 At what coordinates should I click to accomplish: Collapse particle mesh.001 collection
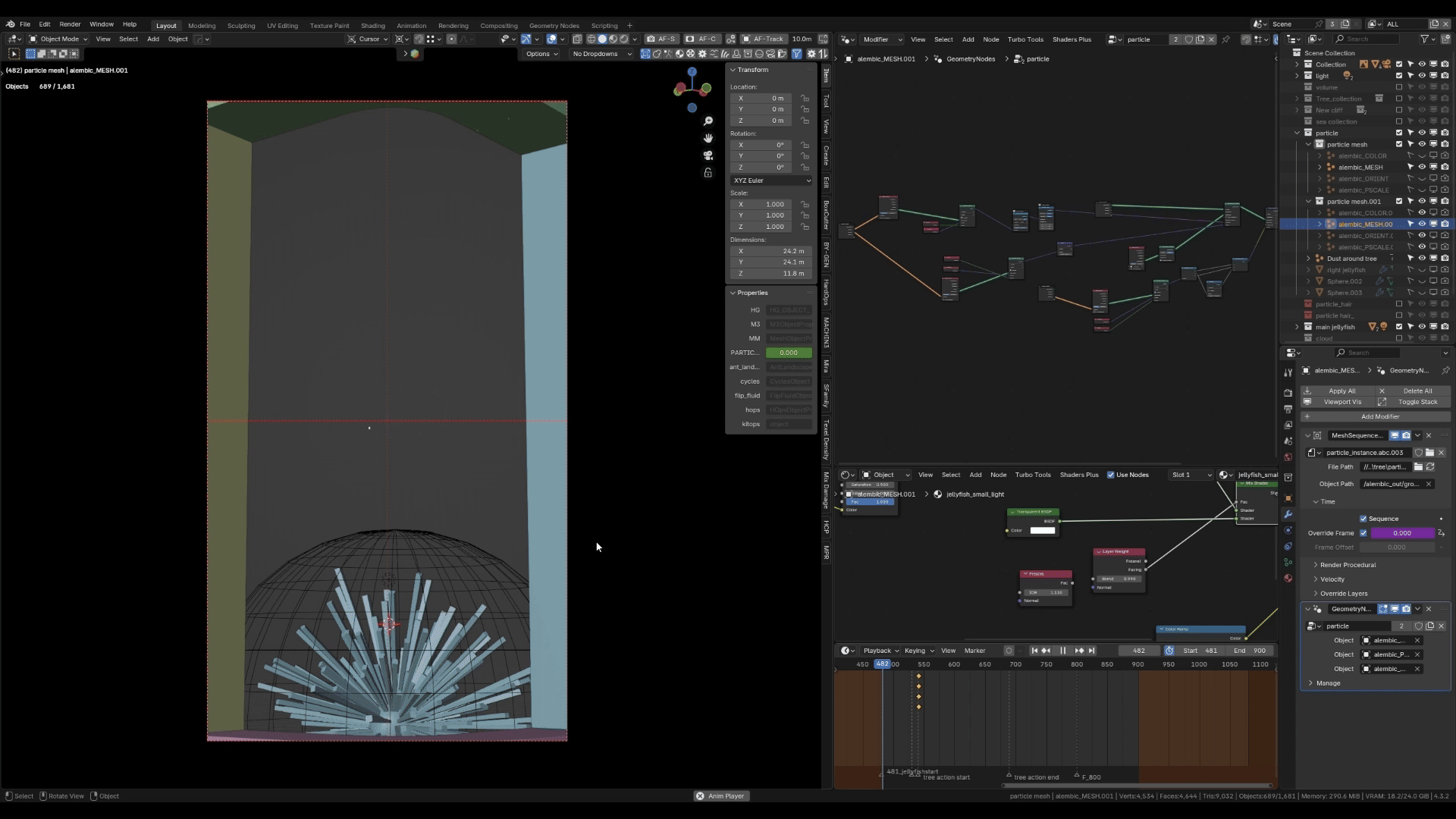pyautogui.click(x=1309, y=202)
